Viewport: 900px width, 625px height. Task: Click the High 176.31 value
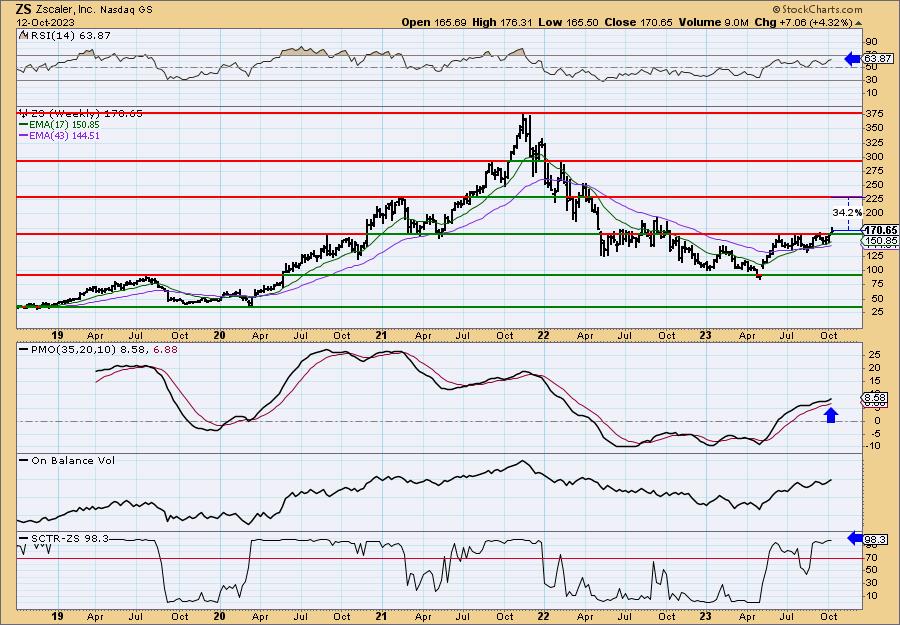[x=503, y=22]
